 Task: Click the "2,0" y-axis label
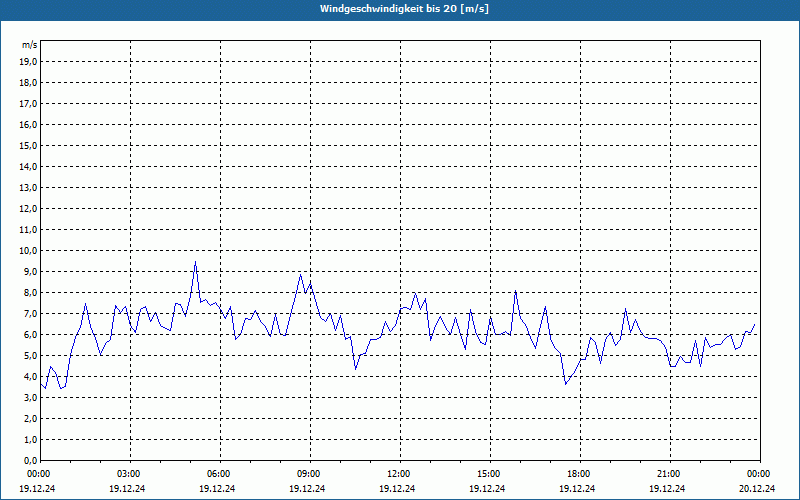tap(30, 418)
